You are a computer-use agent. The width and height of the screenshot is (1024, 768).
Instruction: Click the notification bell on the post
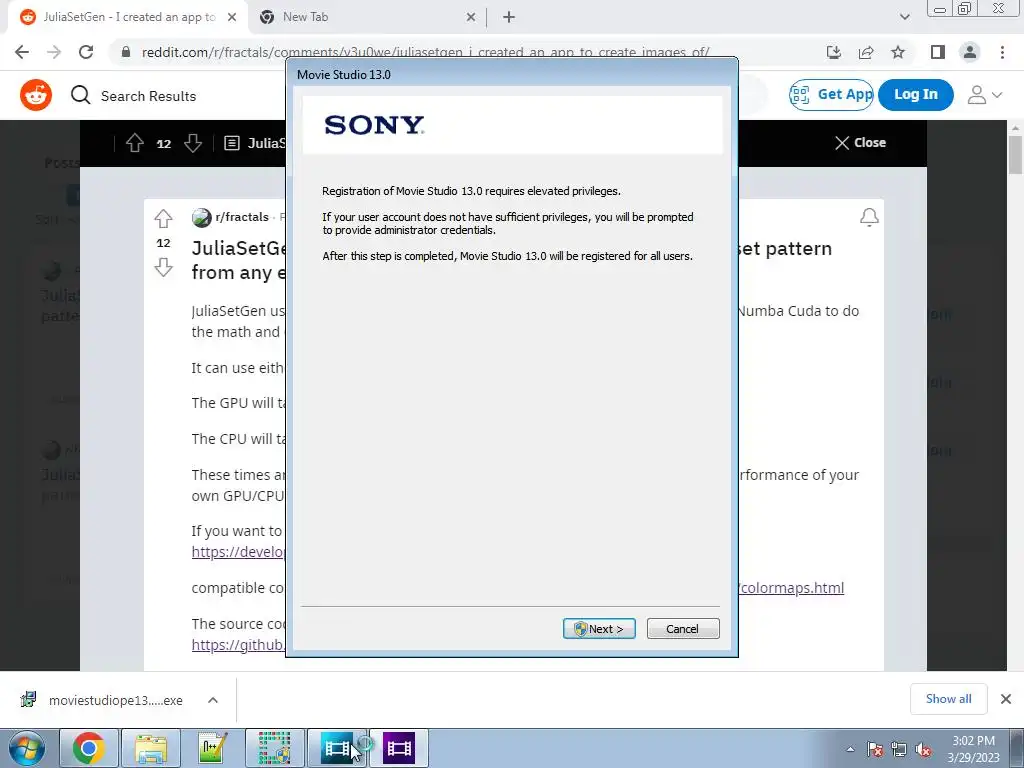869,217
